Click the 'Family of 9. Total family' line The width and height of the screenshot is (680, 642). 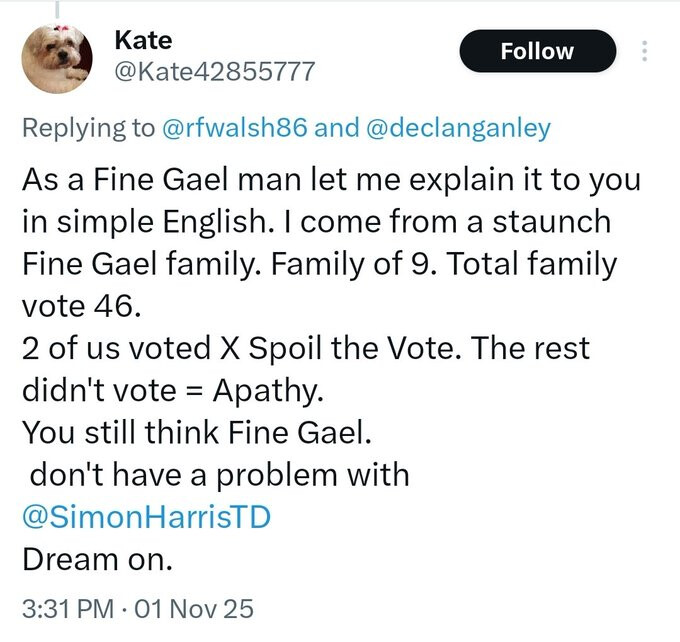319,266
